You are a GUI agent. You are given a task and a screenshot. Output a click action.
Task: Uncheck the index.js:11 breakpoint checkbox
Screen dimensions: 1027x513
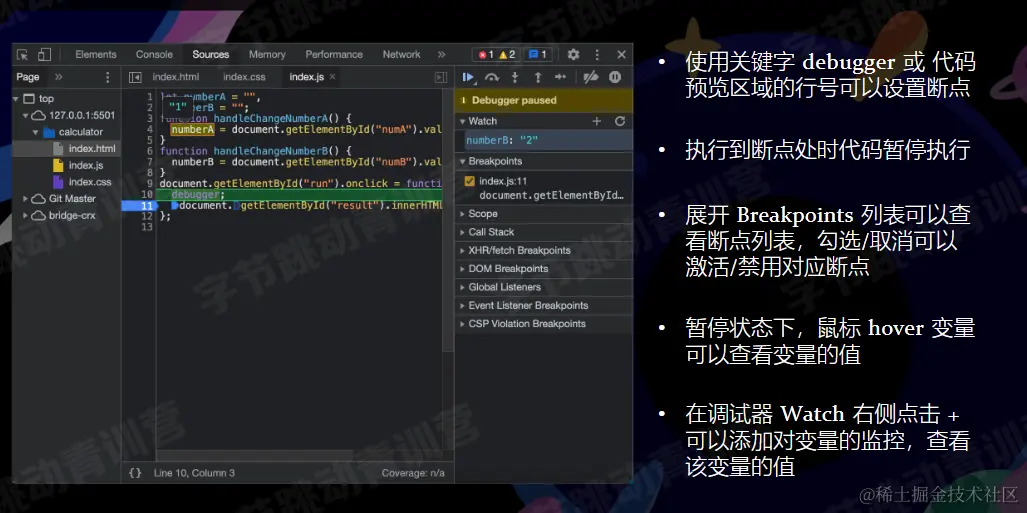pyautogui.click(x=470, y=181)
